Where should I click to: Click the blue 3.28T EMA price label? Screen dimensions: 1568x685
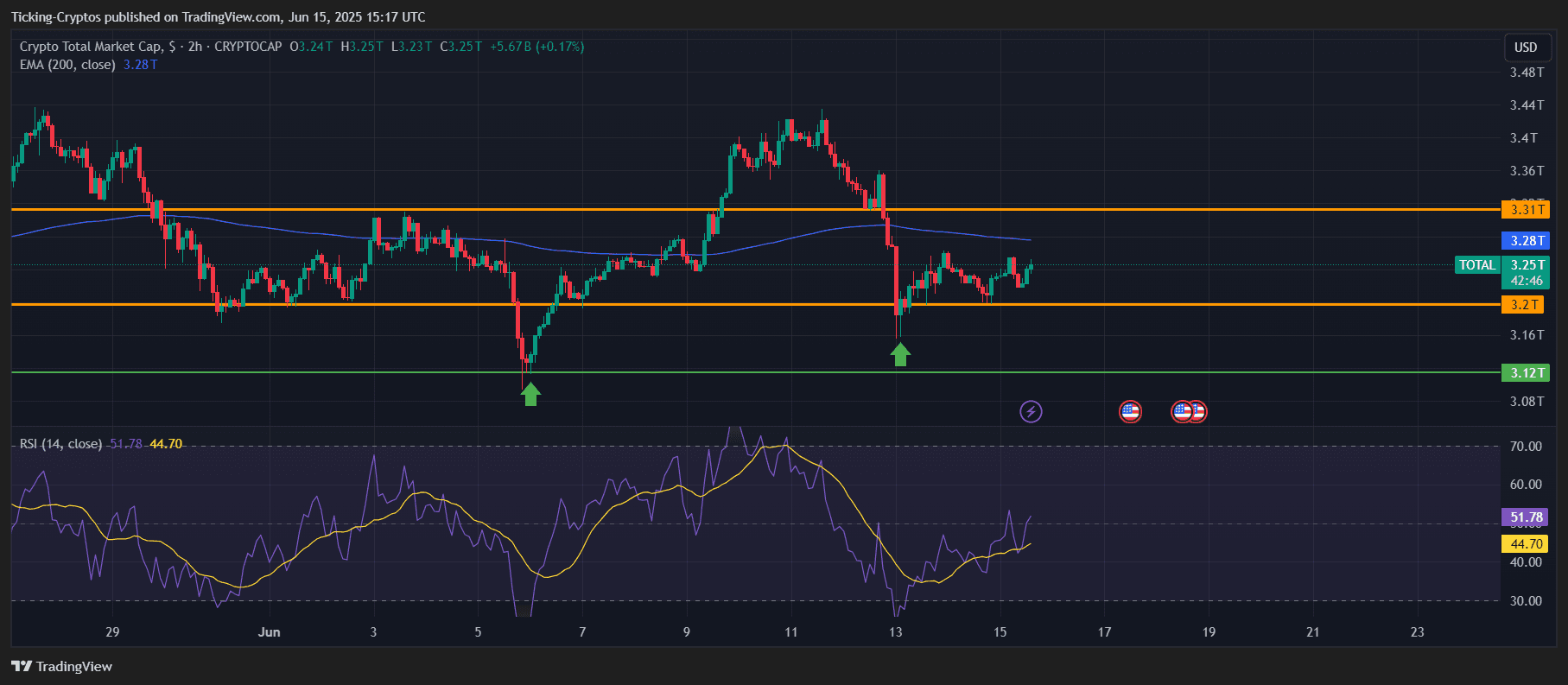(1526, 240)
